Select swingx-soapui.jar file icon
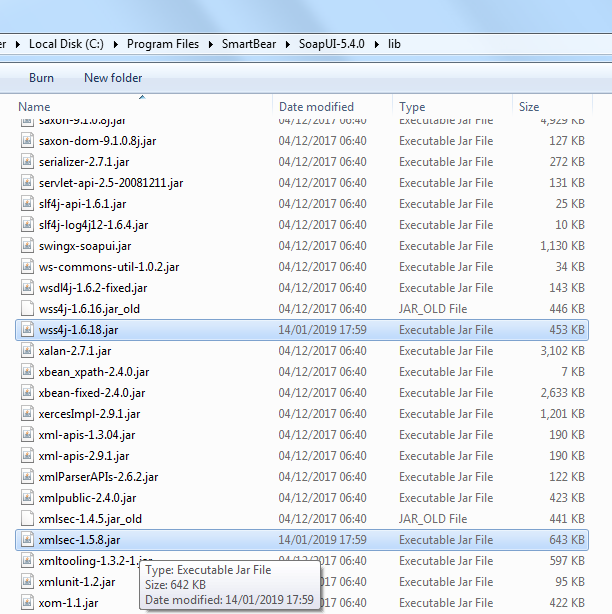The width and height of the screenshot is (612, 614). point(27,245)
